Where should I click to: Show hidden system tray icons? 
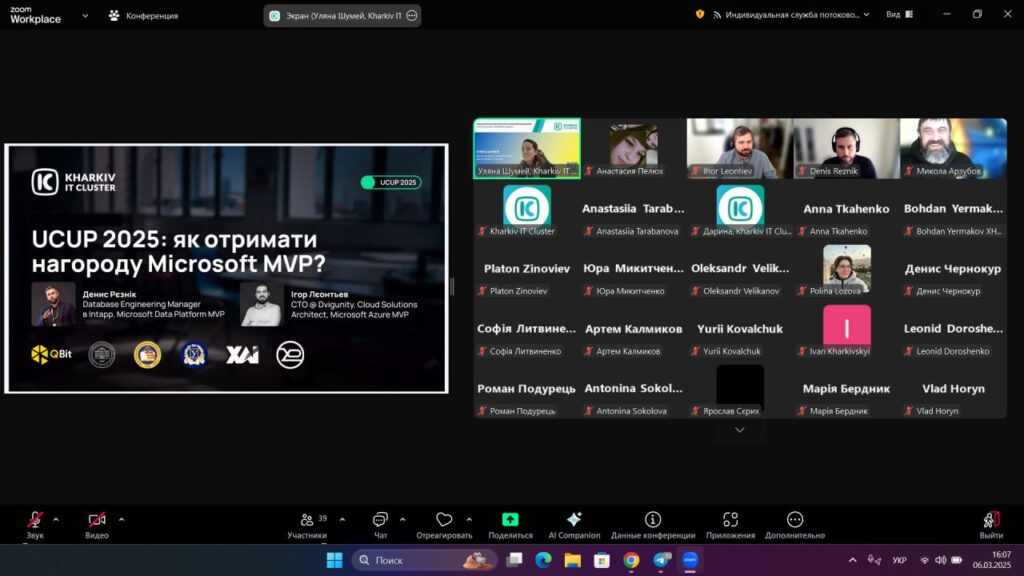(x=852, y=560)
